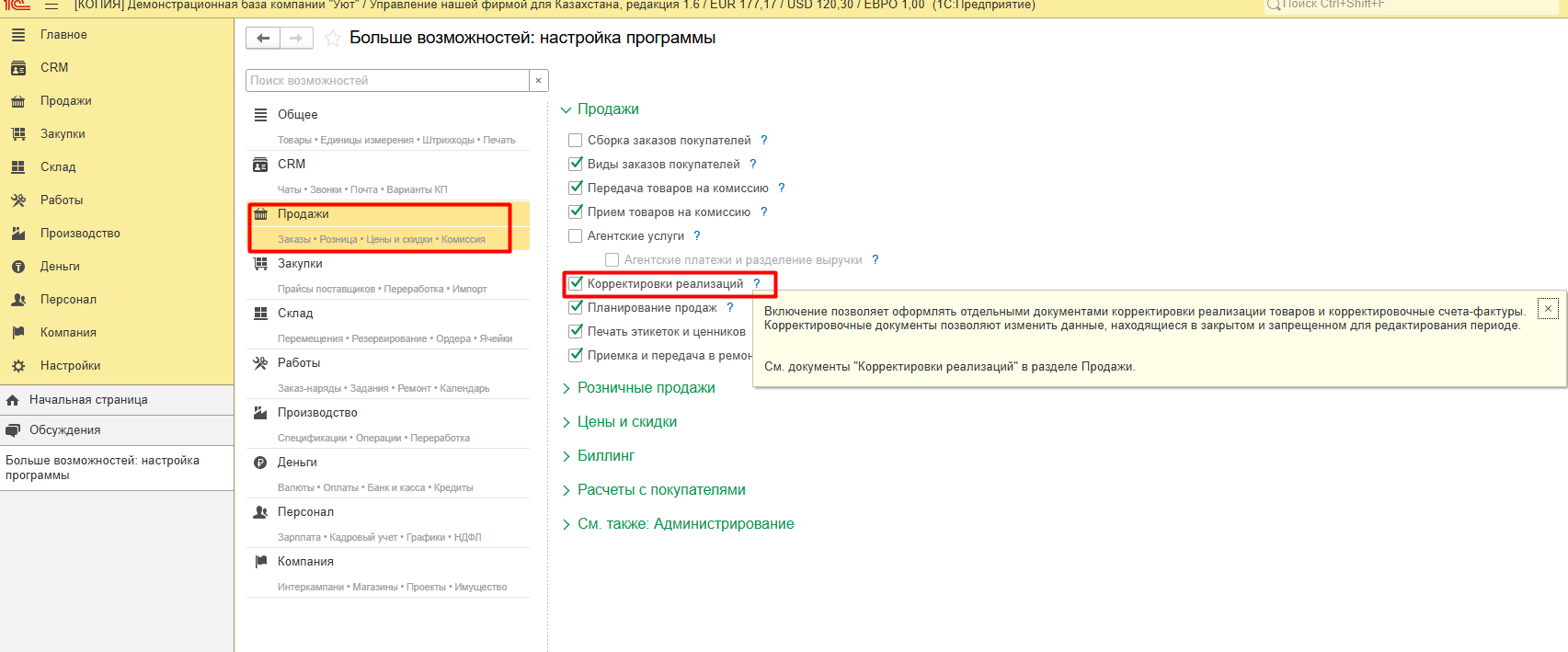Open help for Корректировки реализаций

point(757,284)
